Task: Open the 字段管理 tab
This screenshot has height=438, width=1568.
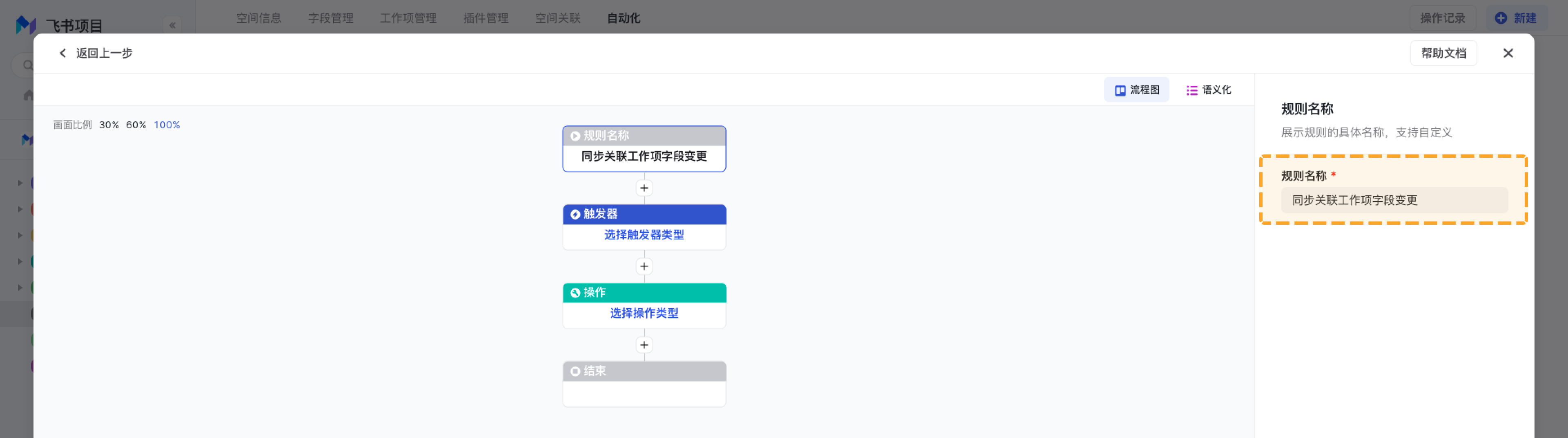Action: (x=330, y=18)
